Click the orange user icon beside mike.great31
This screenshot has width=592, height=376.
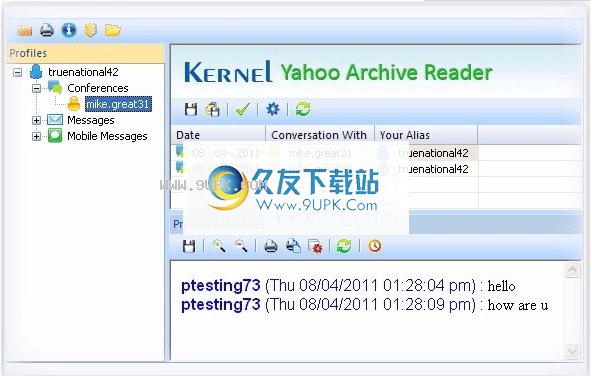[x=74, y=104]
